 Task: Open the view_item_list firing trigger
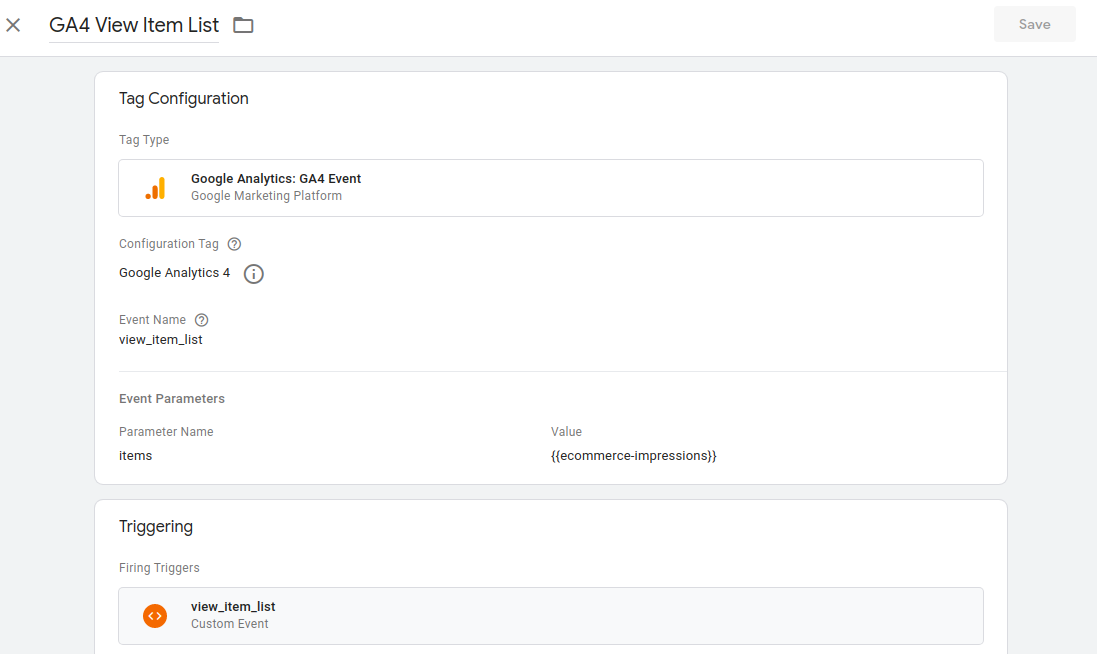550,615
